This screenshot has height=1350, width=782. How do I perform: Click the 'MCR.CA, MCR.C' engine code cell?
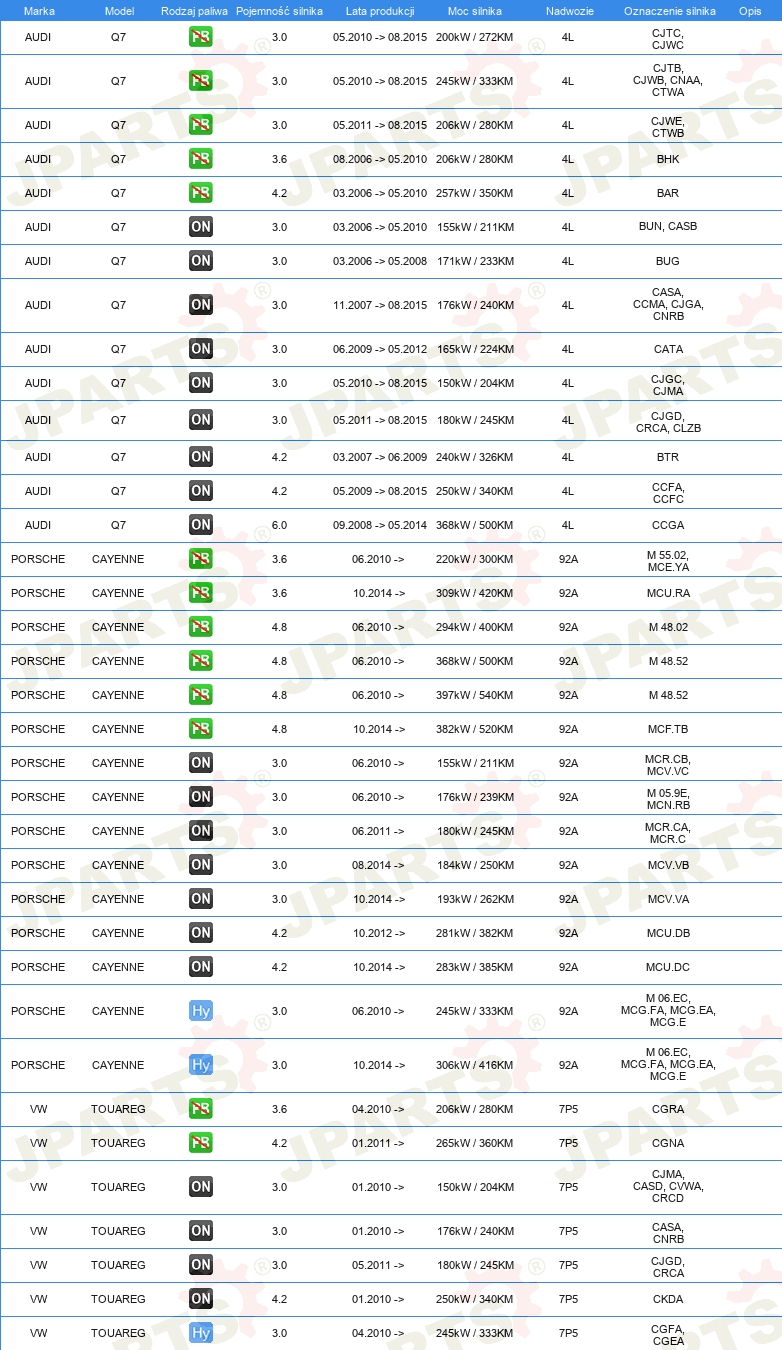tap(668, 833)
